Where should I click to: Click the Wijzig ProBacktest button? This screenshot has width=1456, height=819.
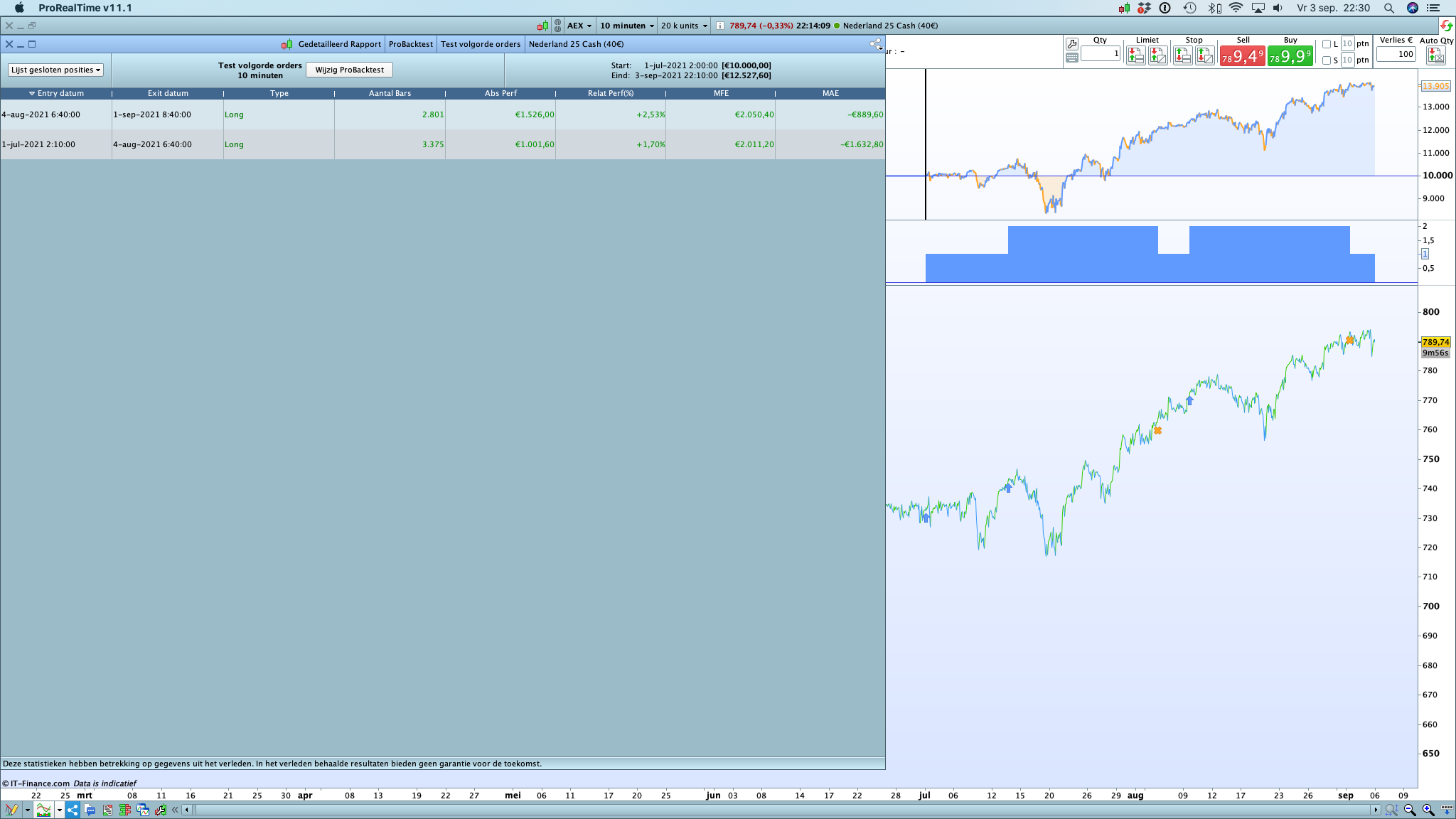(349, 70)
